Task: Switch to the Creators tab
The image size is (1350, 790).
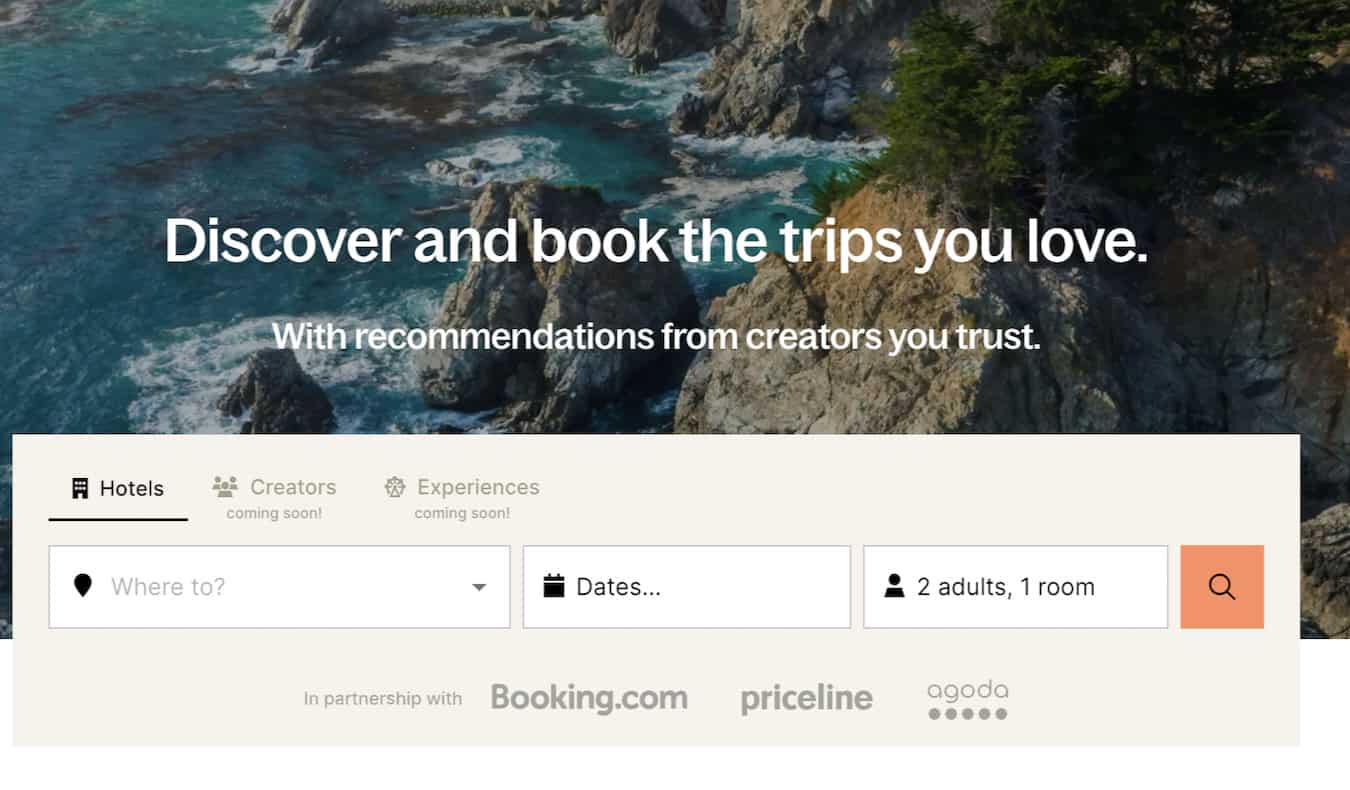Action: pos(274,497)
